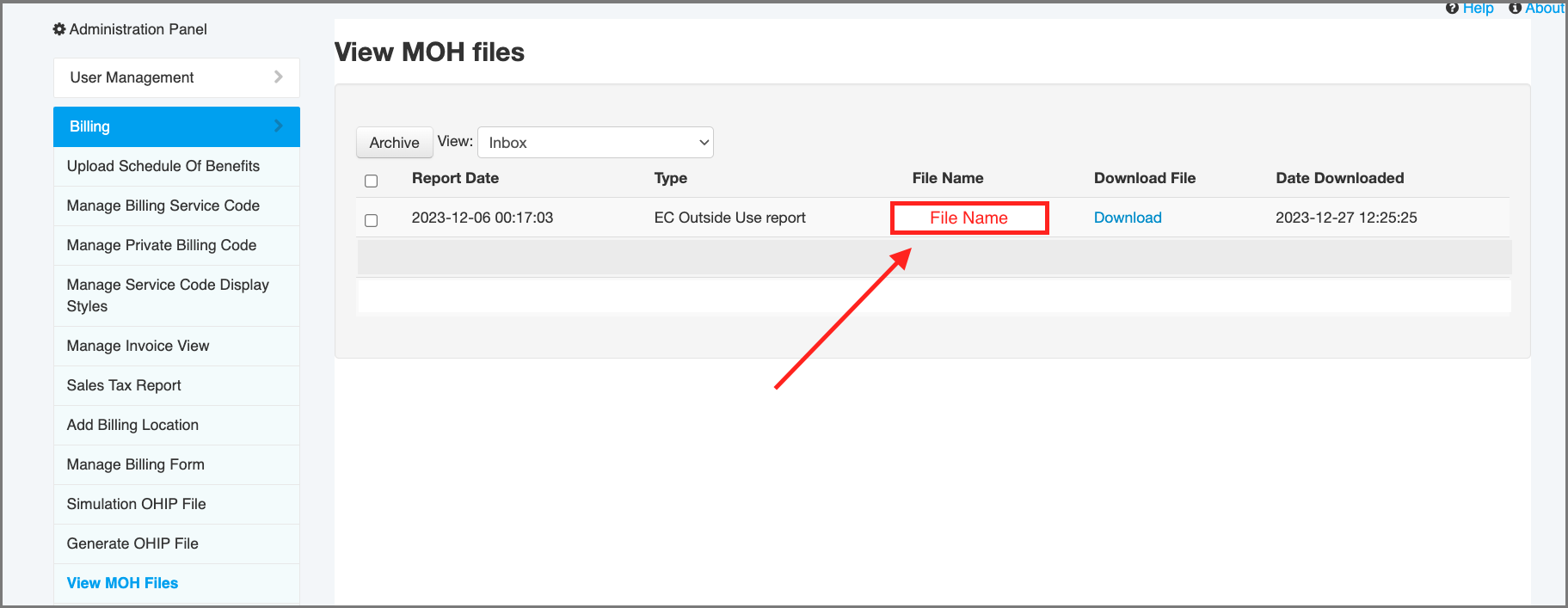The image size is (1568, 608).
Task: Click the View MOH files page heading
Action: [x=429, y=52]
